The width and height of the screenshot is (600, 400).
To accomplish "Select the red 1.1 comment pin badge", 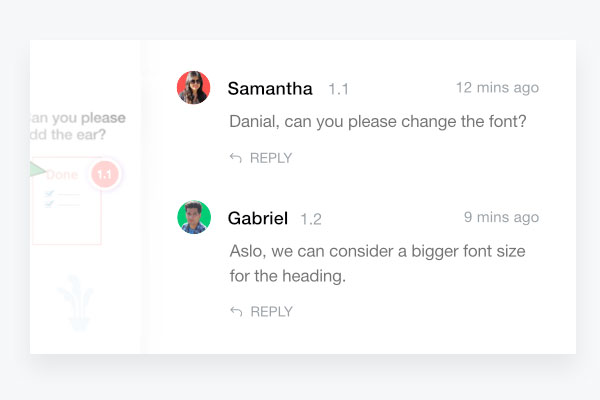I will [x=104, y=174].
